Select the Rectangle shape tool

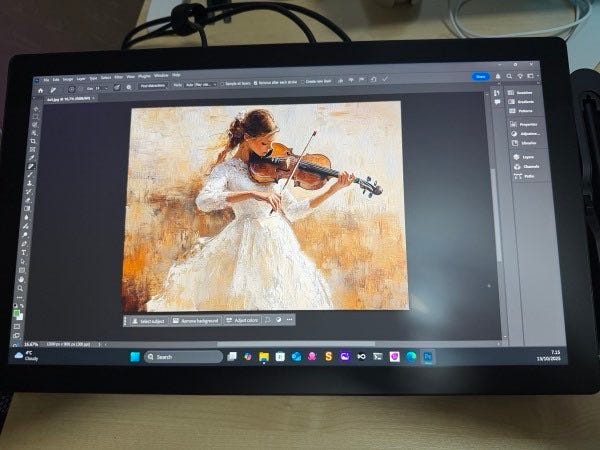click(x=21, y=270)
